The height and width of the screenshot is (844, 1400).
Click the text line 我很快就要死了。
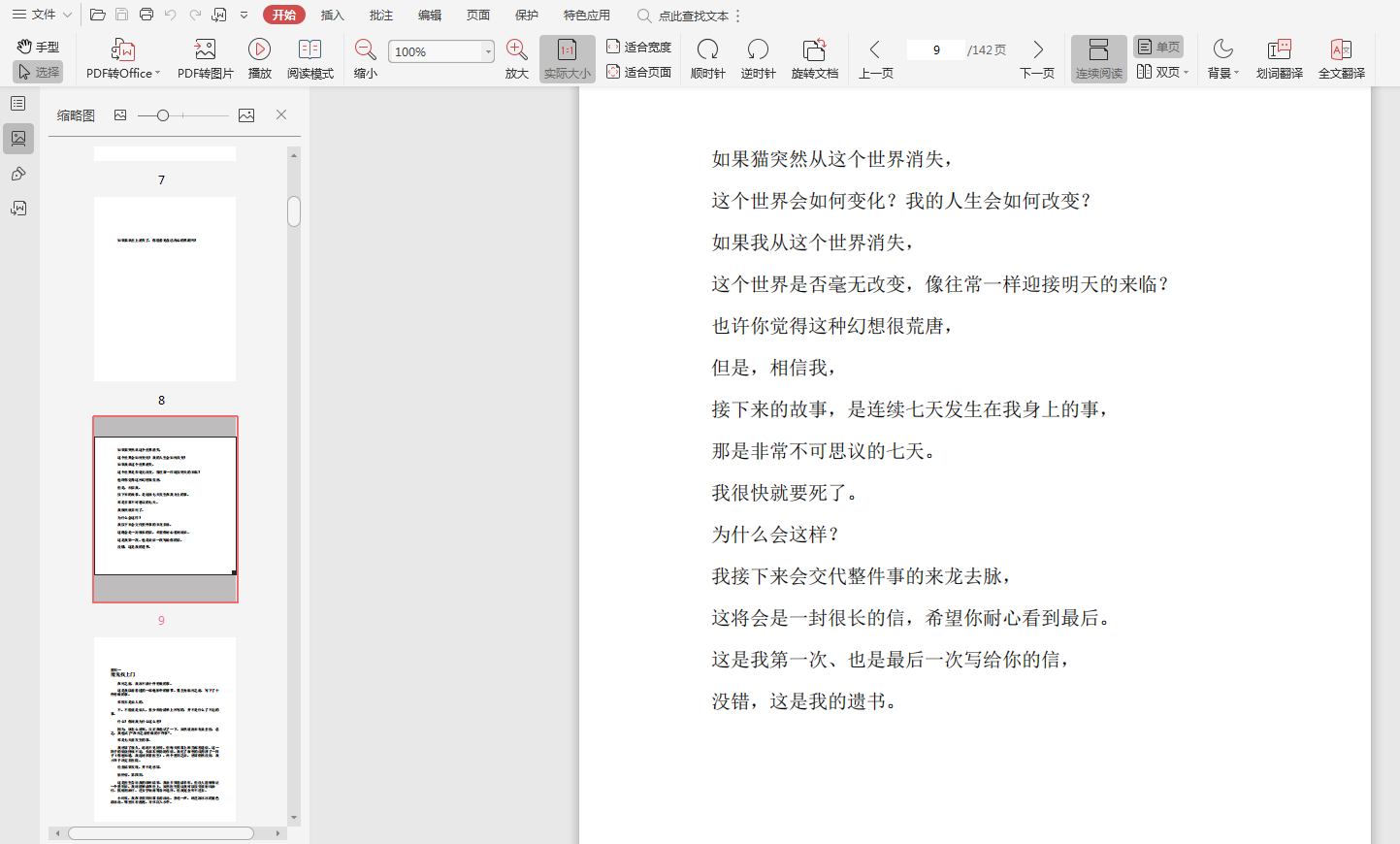[x=785, y=493]
